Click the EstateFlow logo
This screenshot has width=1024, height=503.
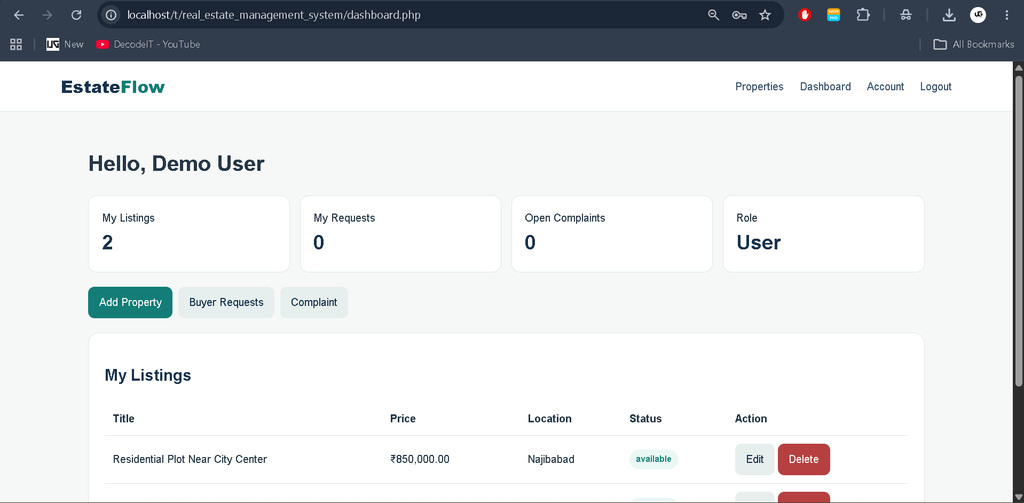[113, 87]
